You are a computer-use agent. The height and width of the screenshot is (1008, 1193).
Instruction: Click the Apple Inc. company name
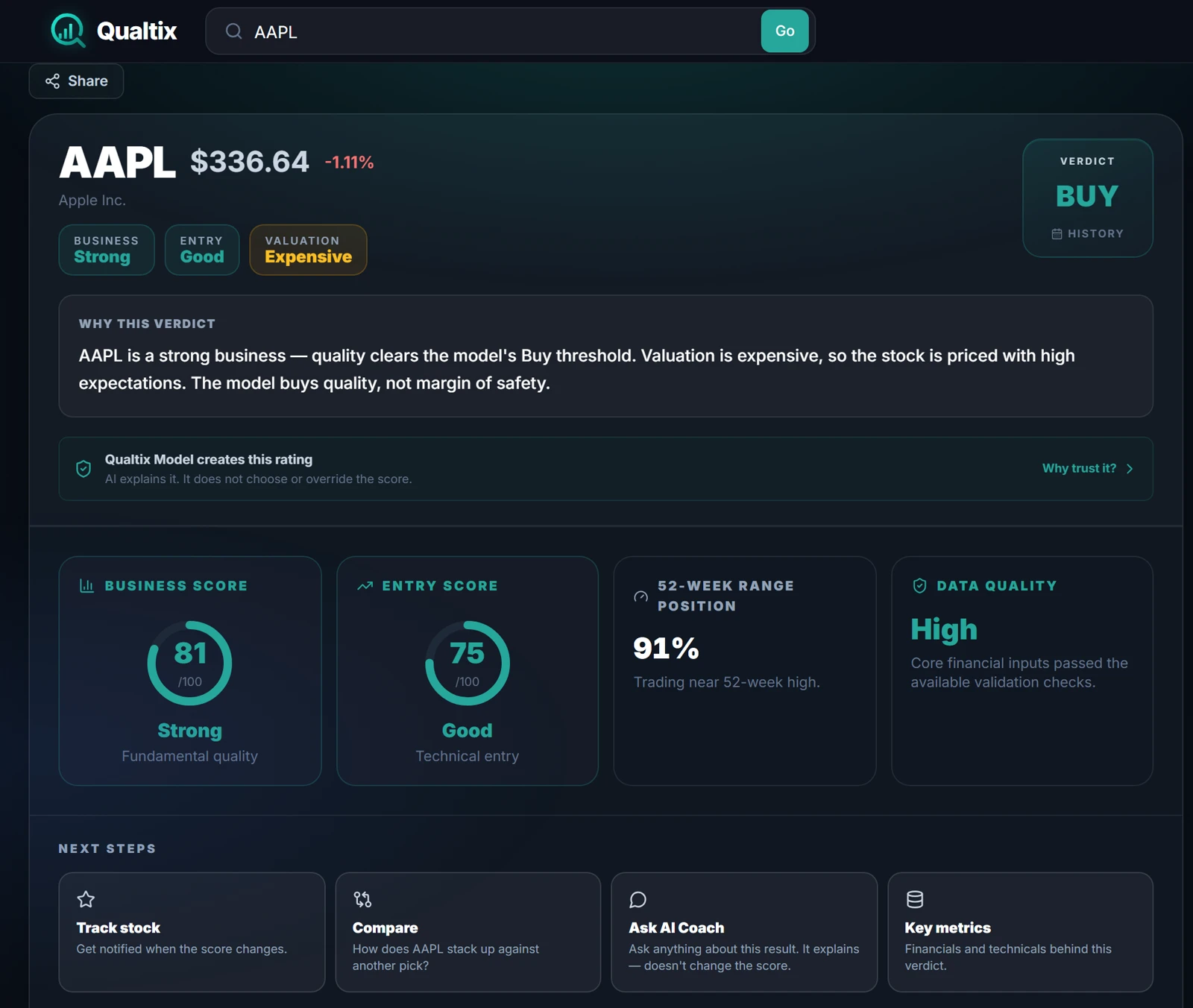(92, 201)
